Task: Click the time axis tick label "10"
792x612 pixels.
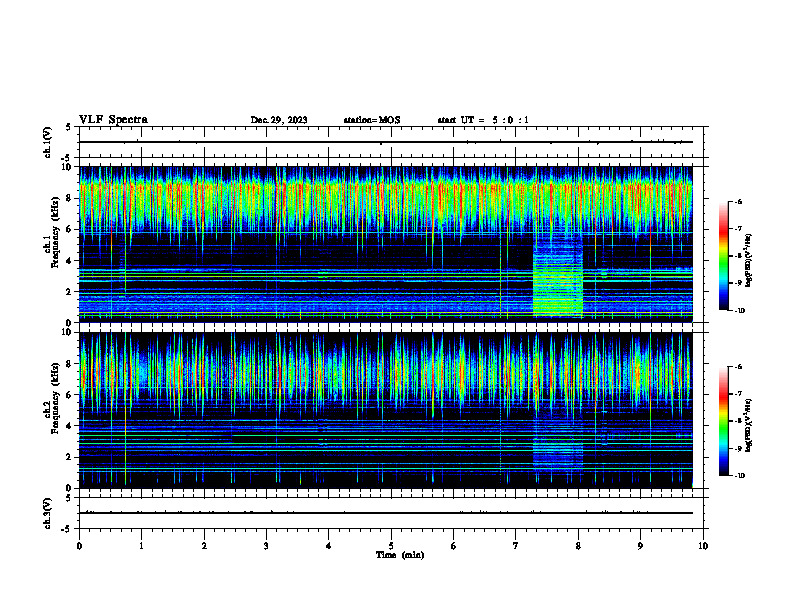Action: (703, 546)
